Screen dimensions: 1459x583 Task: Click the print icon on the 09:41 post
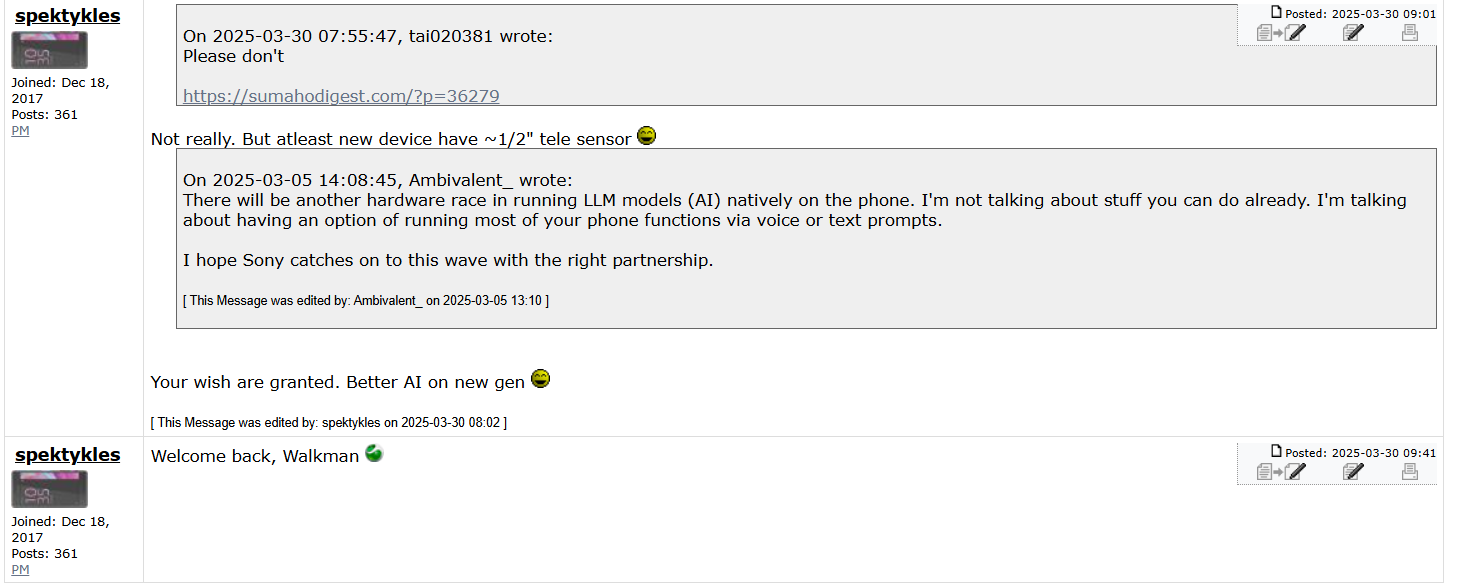[1409, 472]
